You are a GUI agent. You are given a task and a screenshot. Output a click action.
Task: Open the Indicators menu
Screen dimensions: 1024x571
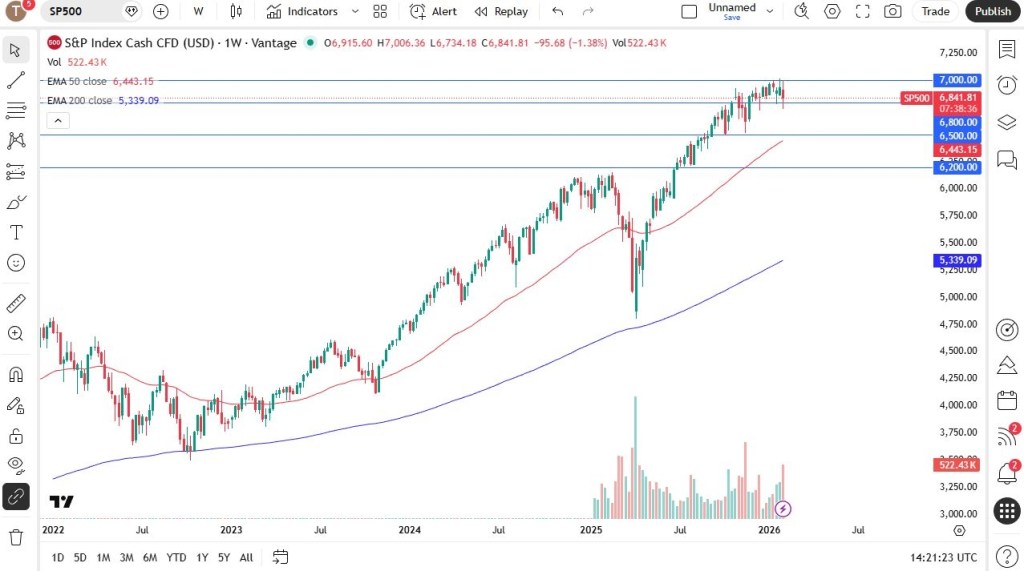click(x=302, y=11)
